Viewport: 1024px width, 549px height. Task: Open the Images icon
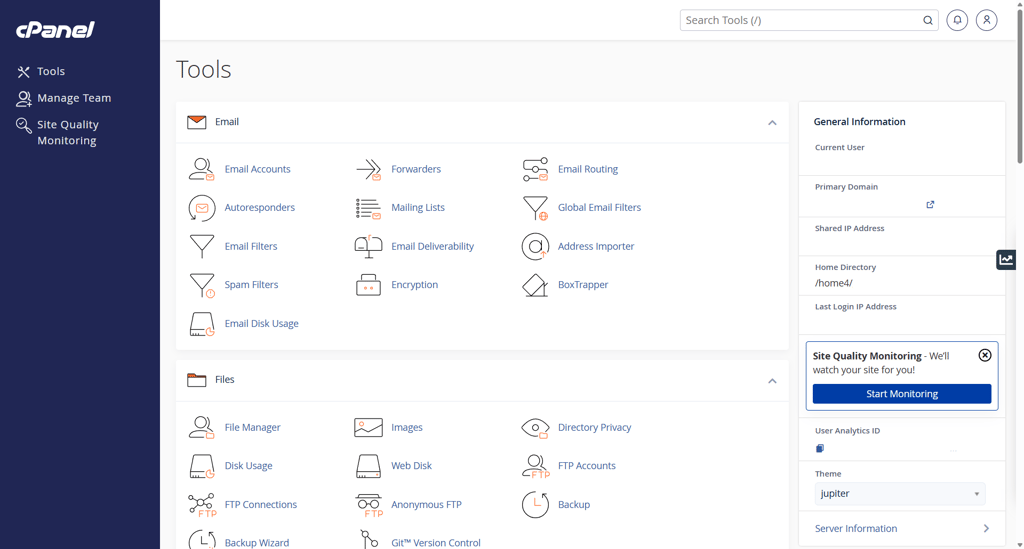pyautogui.click(x=368, y=428)
